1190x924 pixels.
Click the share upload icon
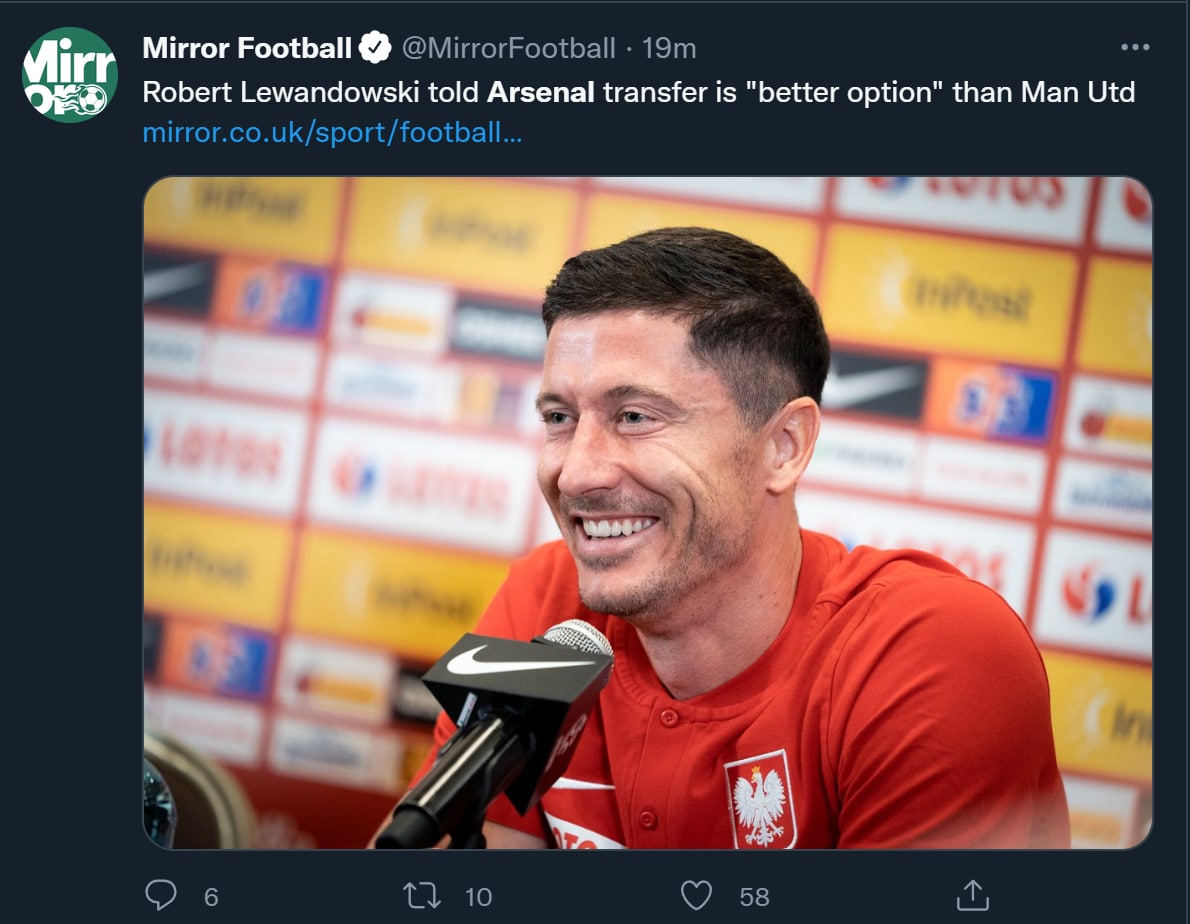(972, 895)
